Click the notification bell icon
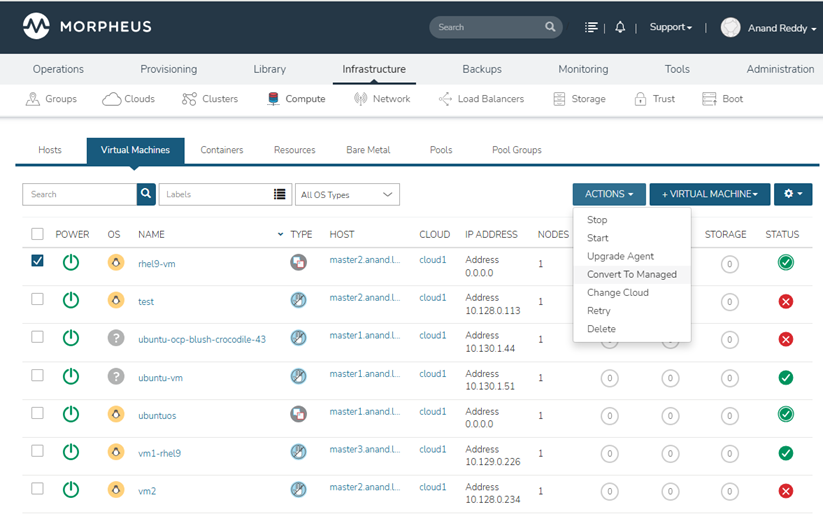Image resolution: width=823 pixels, height=514 pixels. 620,28
